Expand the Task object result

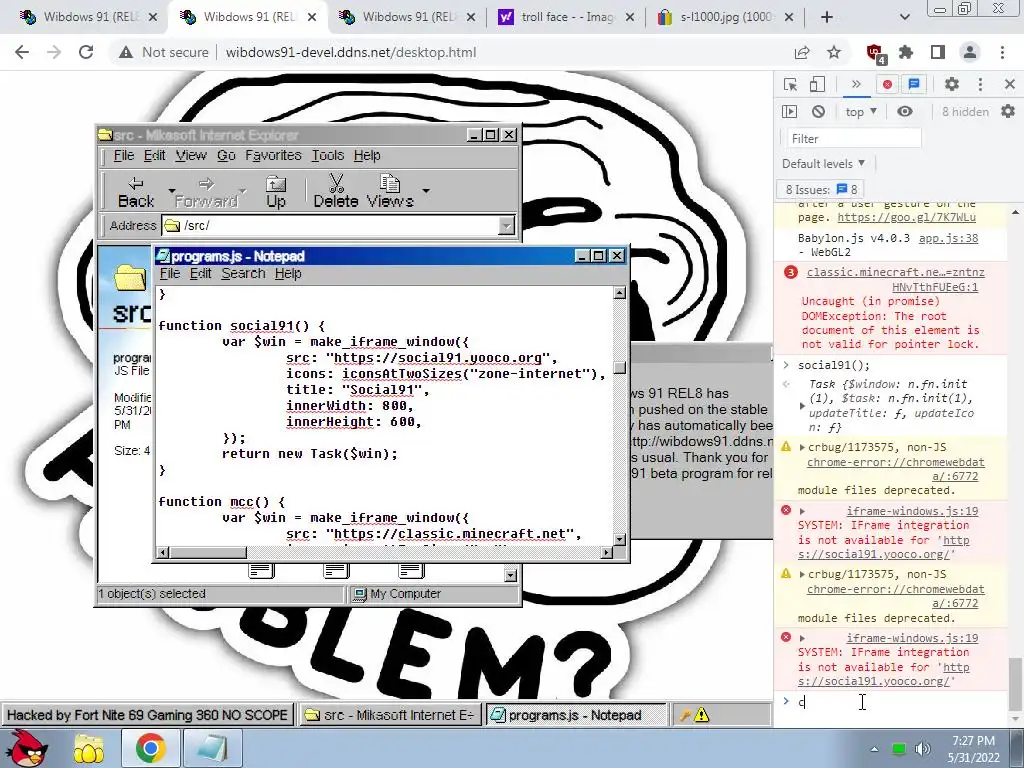point(802,406)
